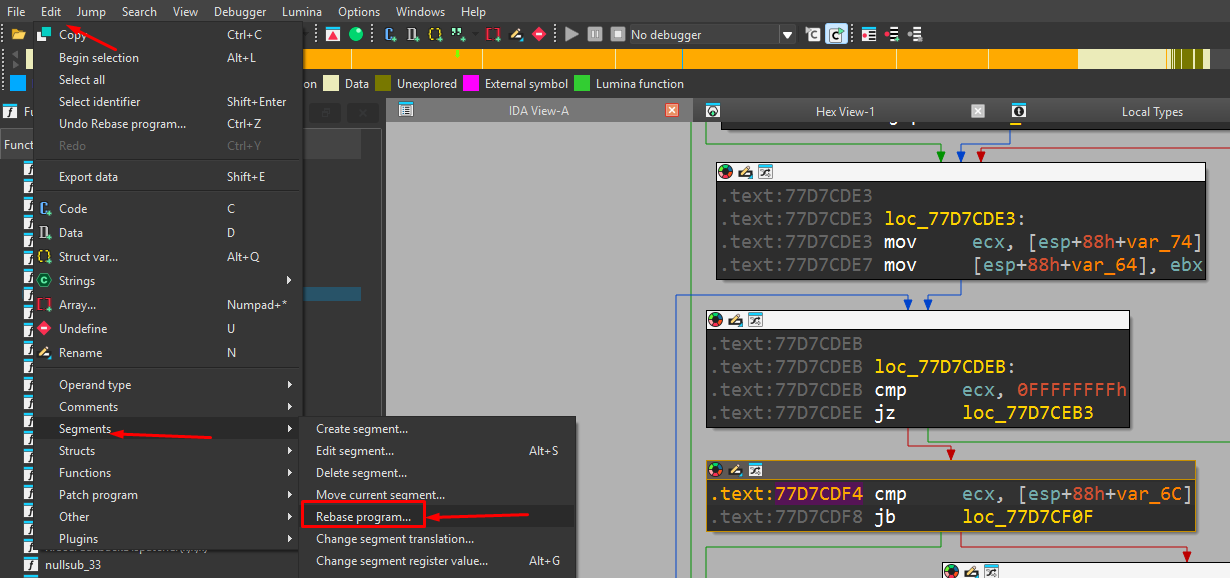Screen dimensions: 1230x578
Task: Click the Array bracket icon in the main toolbar
Action: point(493,34)
